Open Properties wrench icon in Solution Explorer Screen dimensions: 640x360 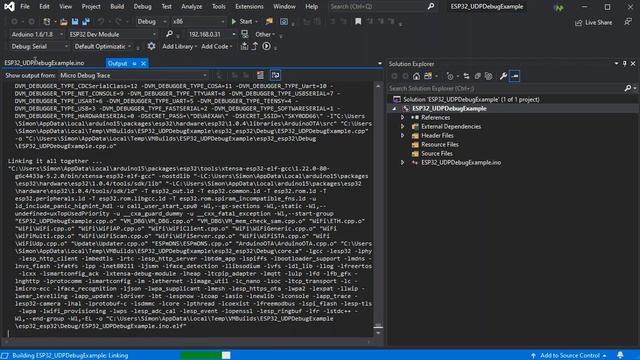click(503, 76)
